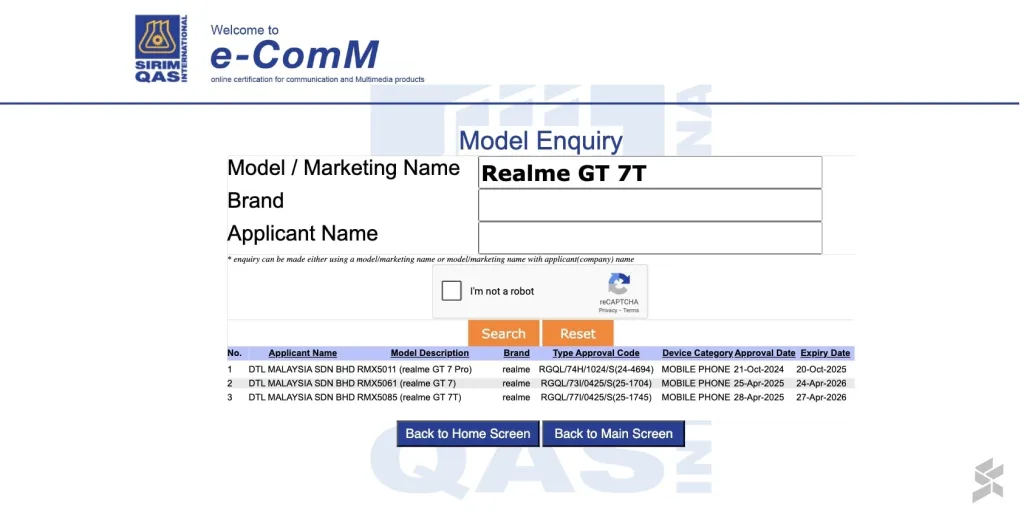Click the reCAPTCHA logo icon

(619, 284)
